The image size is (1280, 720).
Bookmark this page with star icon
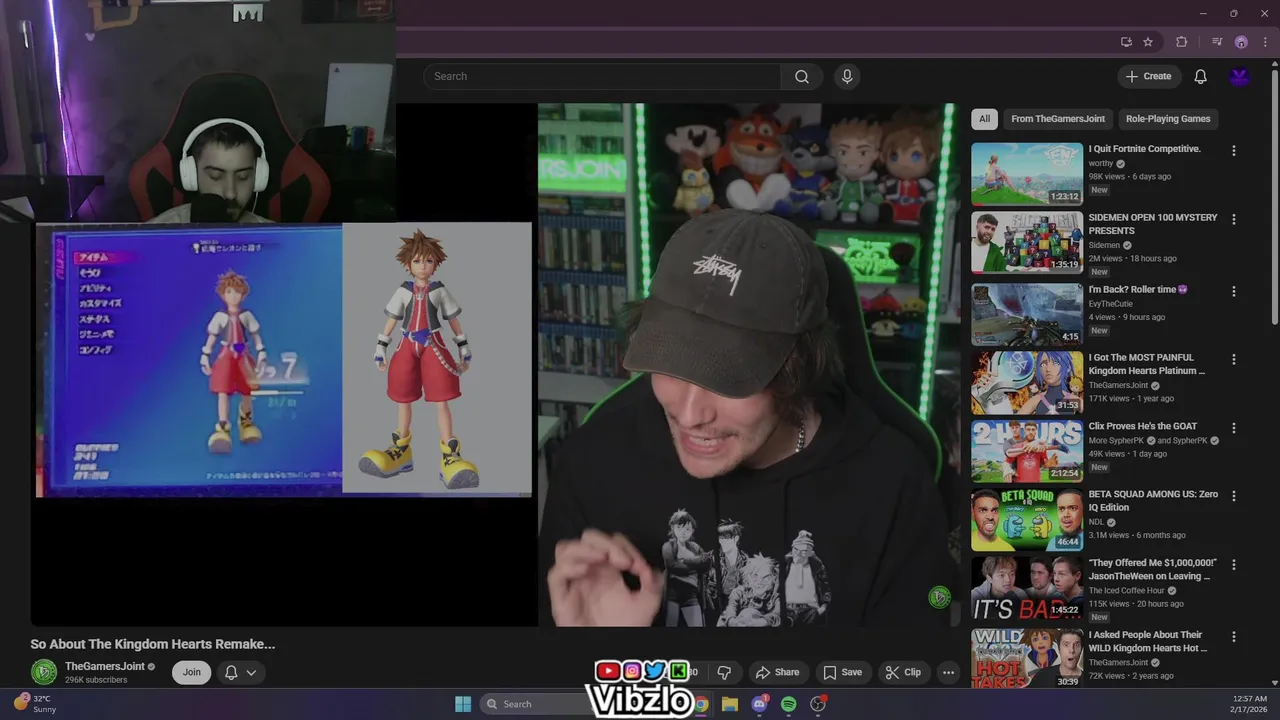tap(1148, 42)
